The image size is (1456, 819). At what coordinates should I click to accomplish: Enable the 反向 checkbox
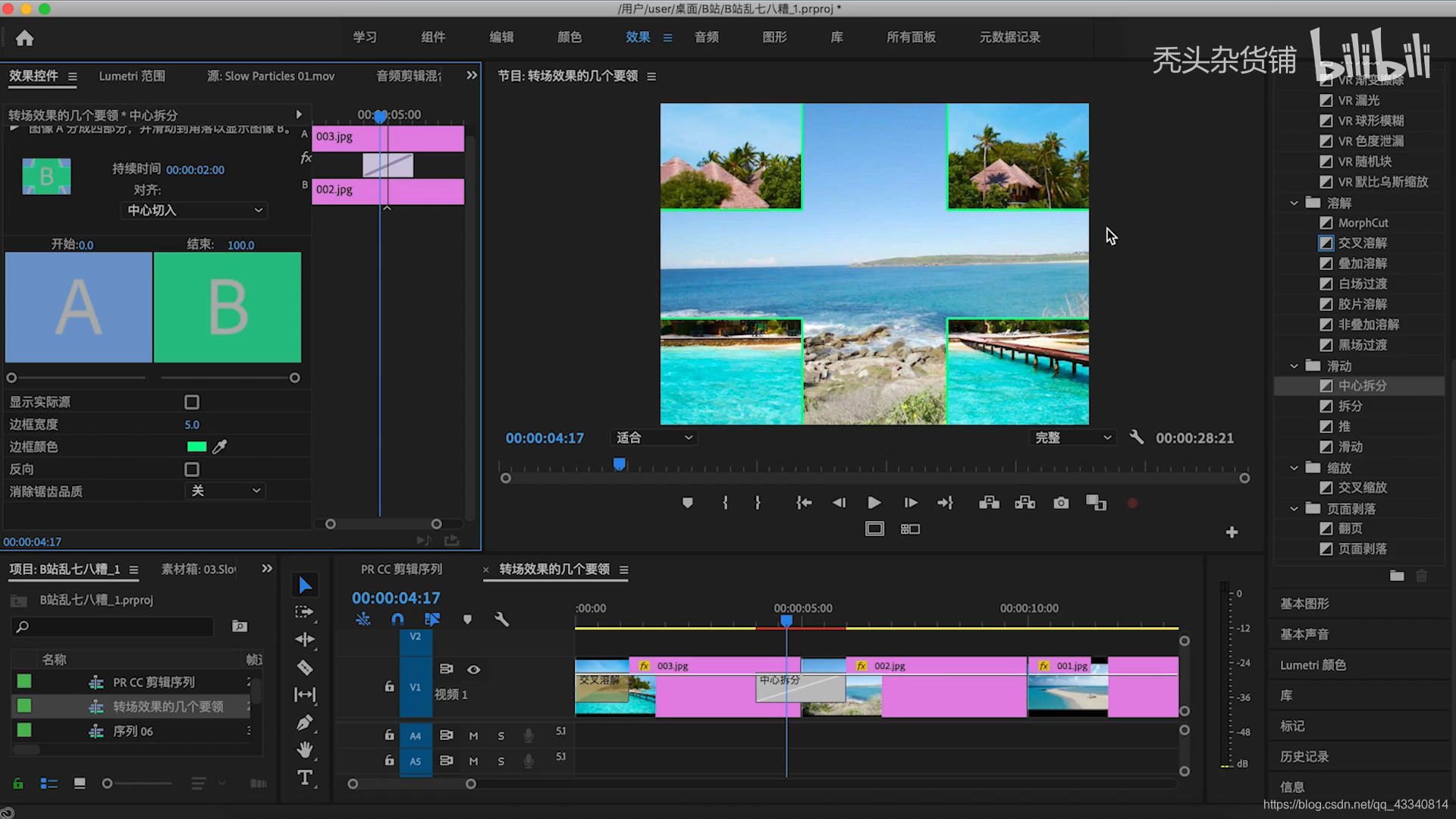192,469
